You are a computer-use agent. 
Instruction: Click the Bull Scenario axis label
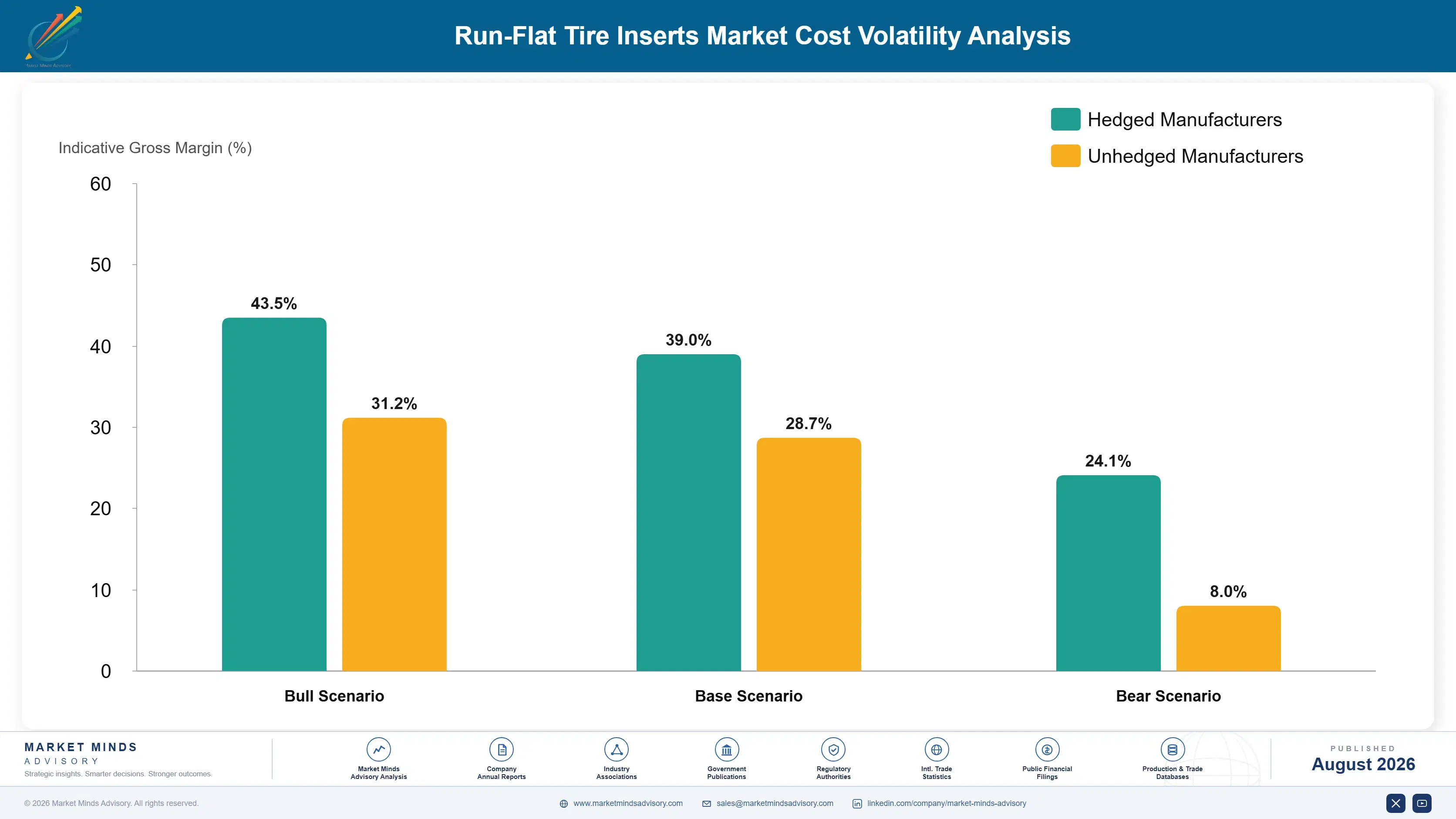[334, 696]
